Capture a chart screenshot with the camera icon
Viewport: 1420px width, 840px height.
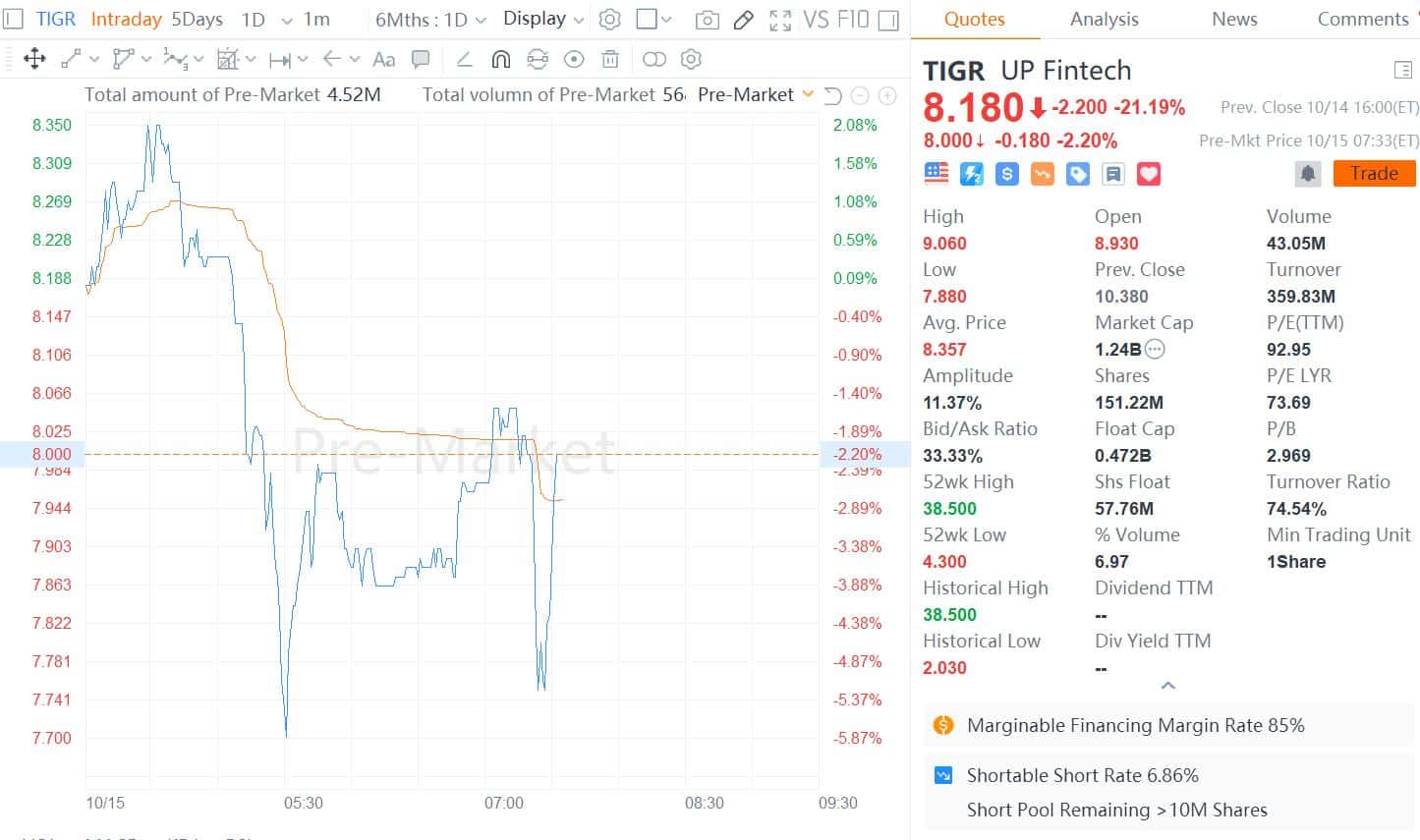pos(707,20)
